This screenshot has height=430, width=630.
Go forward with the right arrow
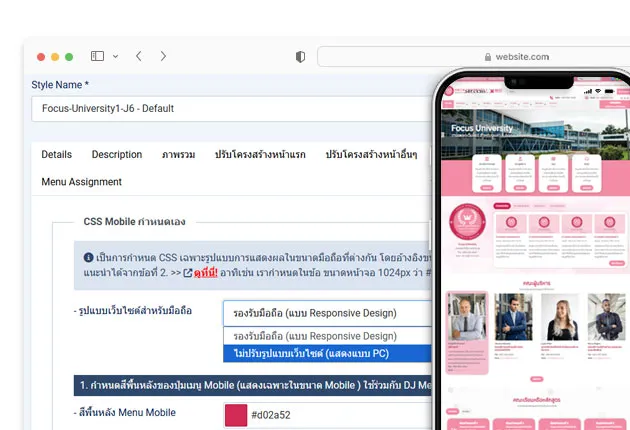pyautogui.click(x=163, y=56)
